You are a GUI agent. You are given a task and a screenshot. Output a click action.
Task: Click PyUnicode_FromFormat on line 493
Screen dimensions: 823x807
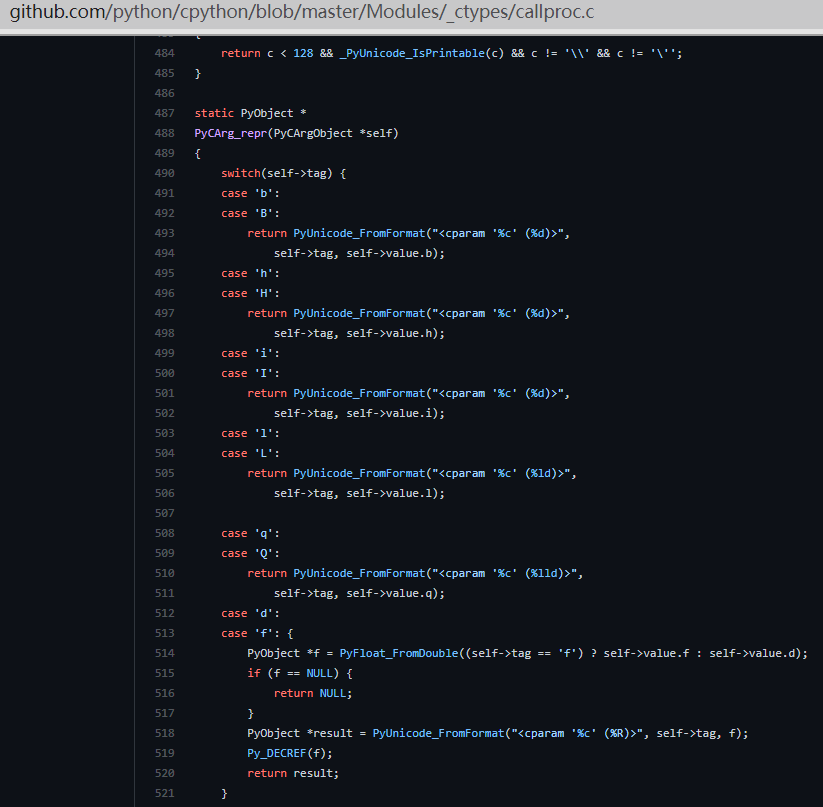359,233
